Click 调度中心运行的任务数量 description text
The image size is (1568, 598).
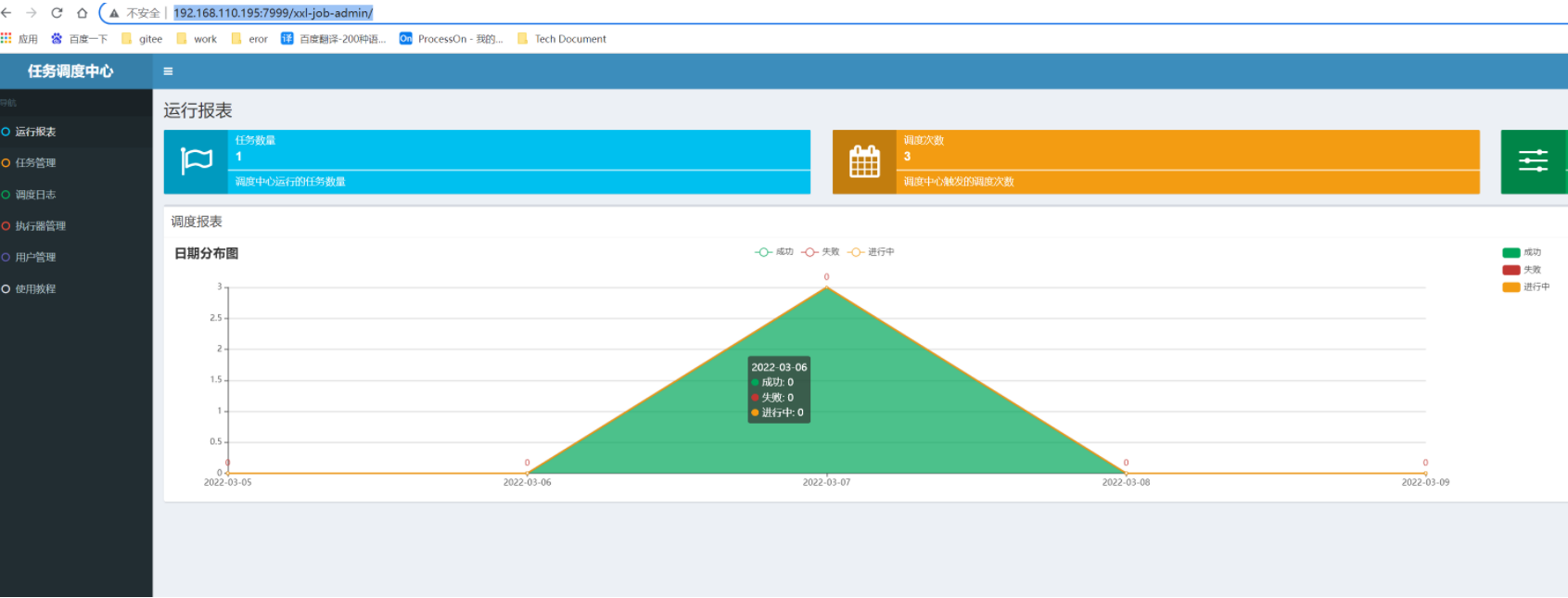[290, 182]
